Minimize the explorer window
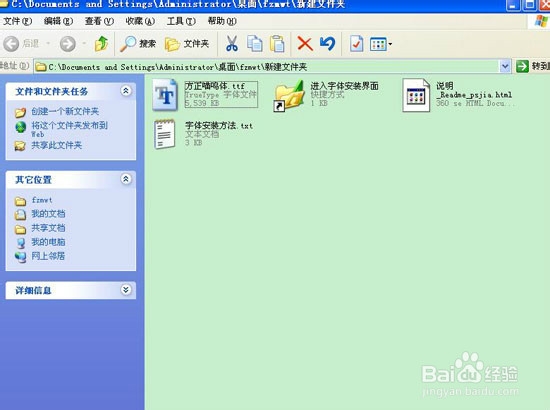This screenshot has width=550, height=410. (513, 5)
